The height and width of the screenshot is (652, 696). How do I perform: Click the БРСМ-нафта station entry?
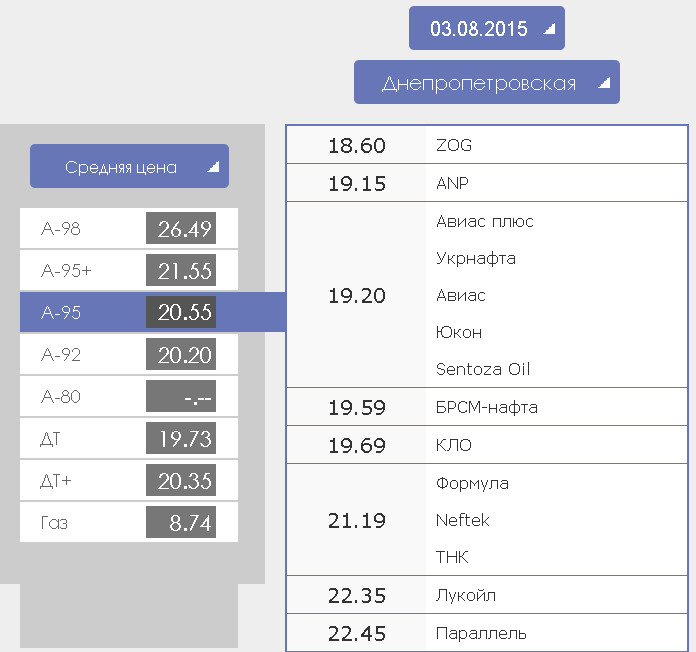[487, 407]
